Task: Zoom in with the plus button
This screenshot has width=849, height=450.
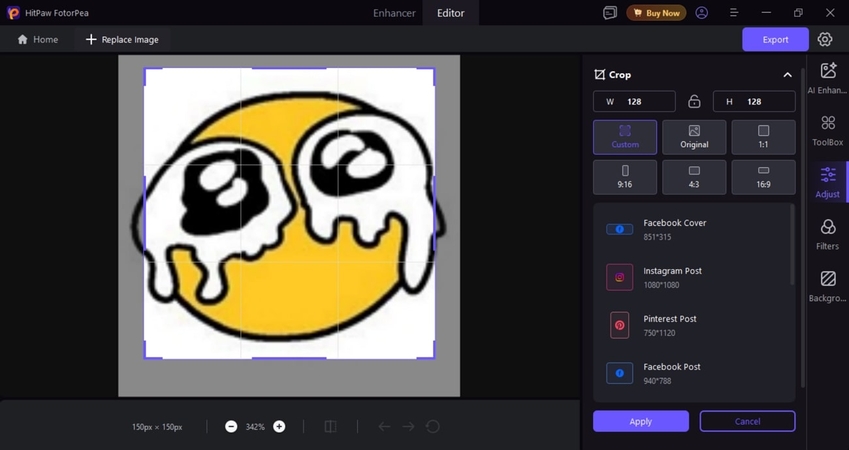Action: pos(279,427)
